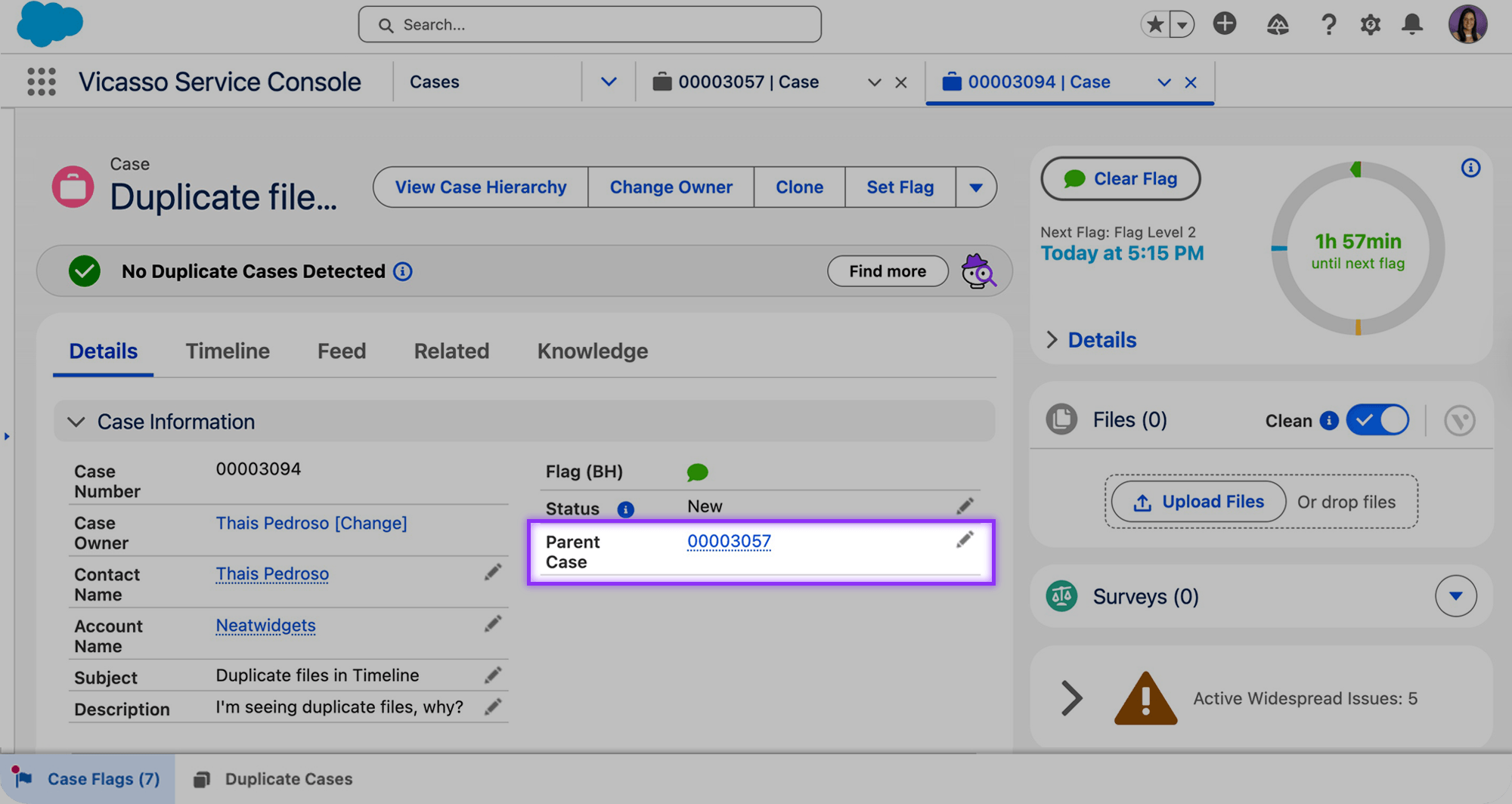This screenshot has width=1512, height=804.
Task: Open the Help question mark icon
Action: coord(1328,25)
